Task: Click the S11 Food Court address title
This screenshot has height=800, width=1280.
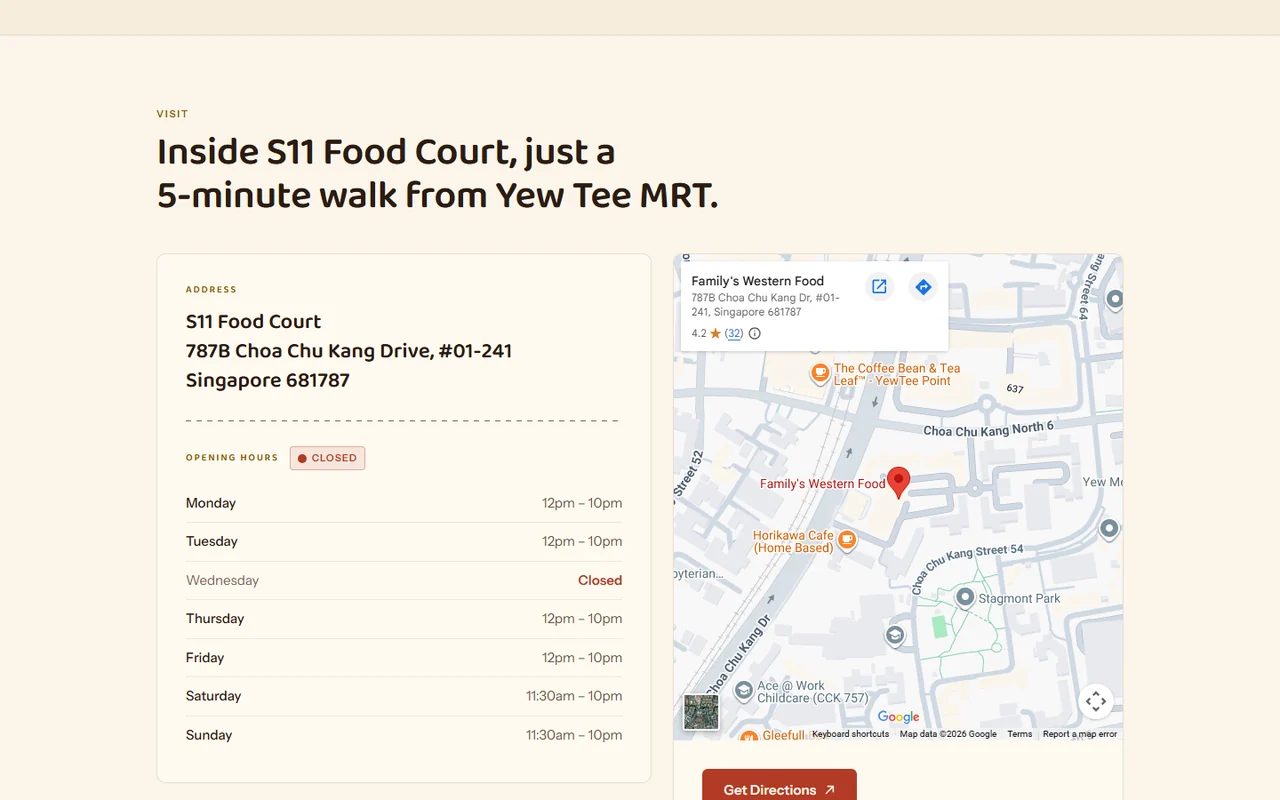Action: pyautogui.click(x=253, y=321)
